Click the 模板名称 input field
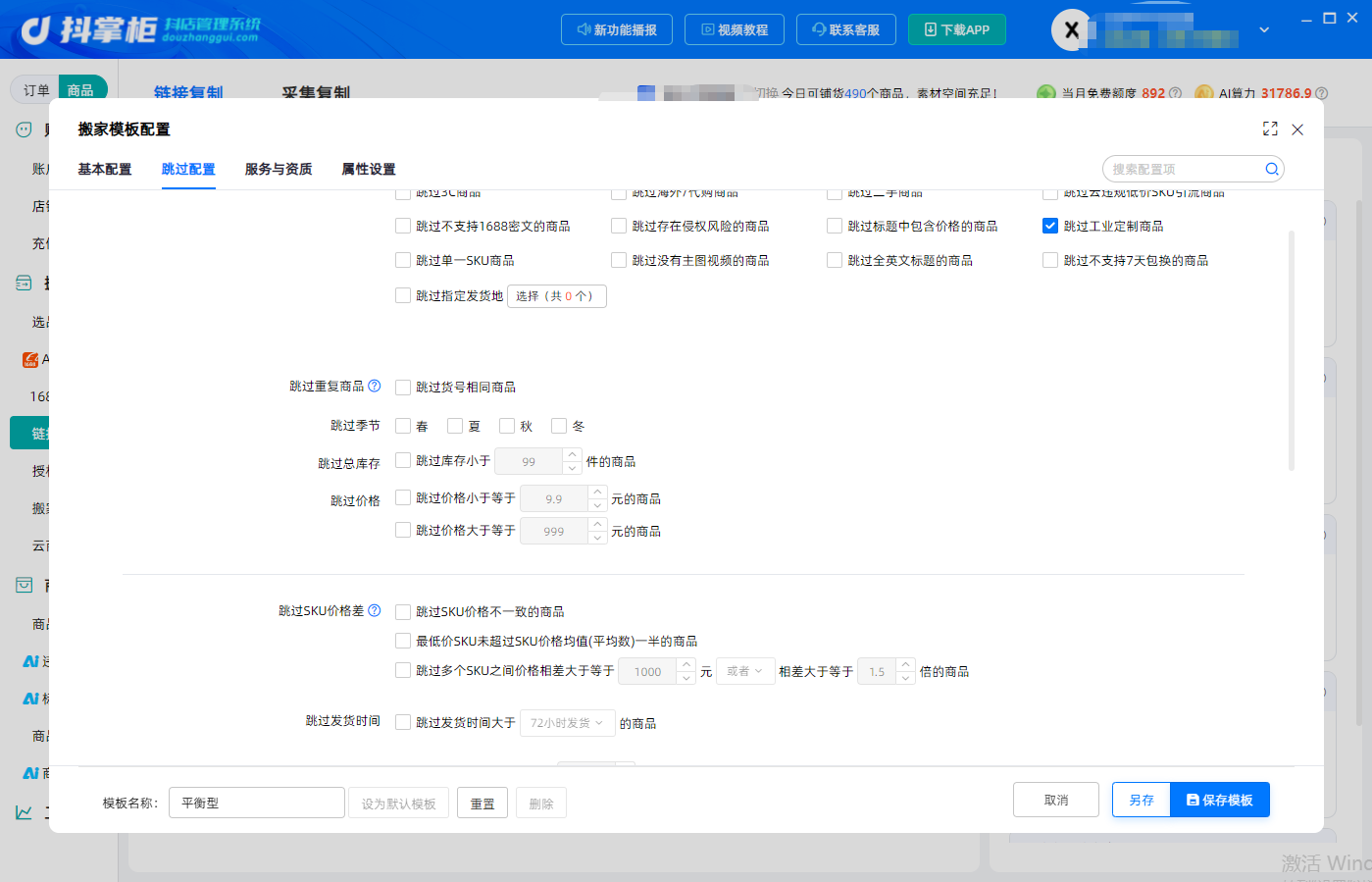Viewport: 1372px width, 882px height. click(257, 803)
